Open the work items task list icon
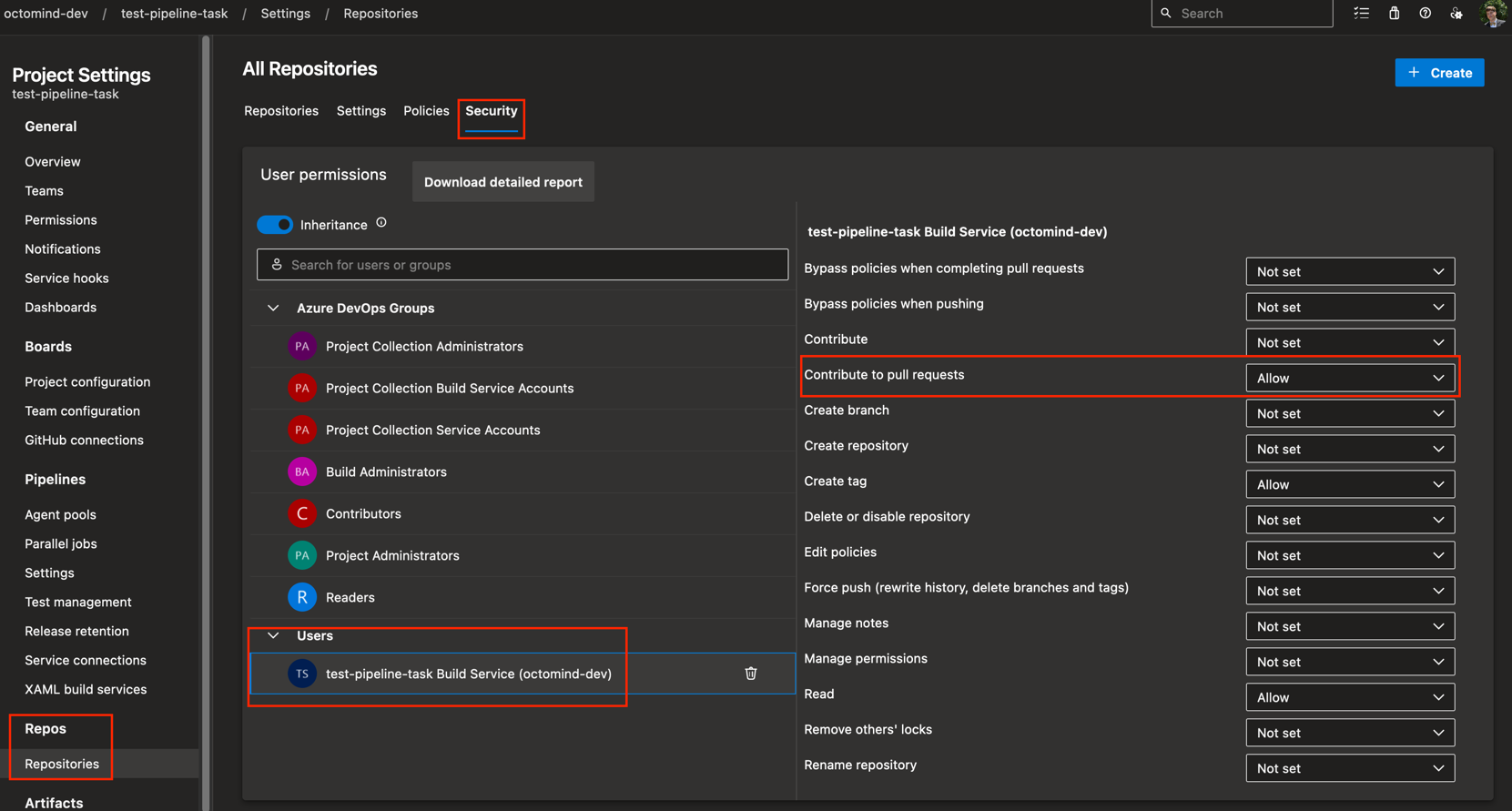The height and width of the screenshot is (811, 1512). (x=1361, y=14)
